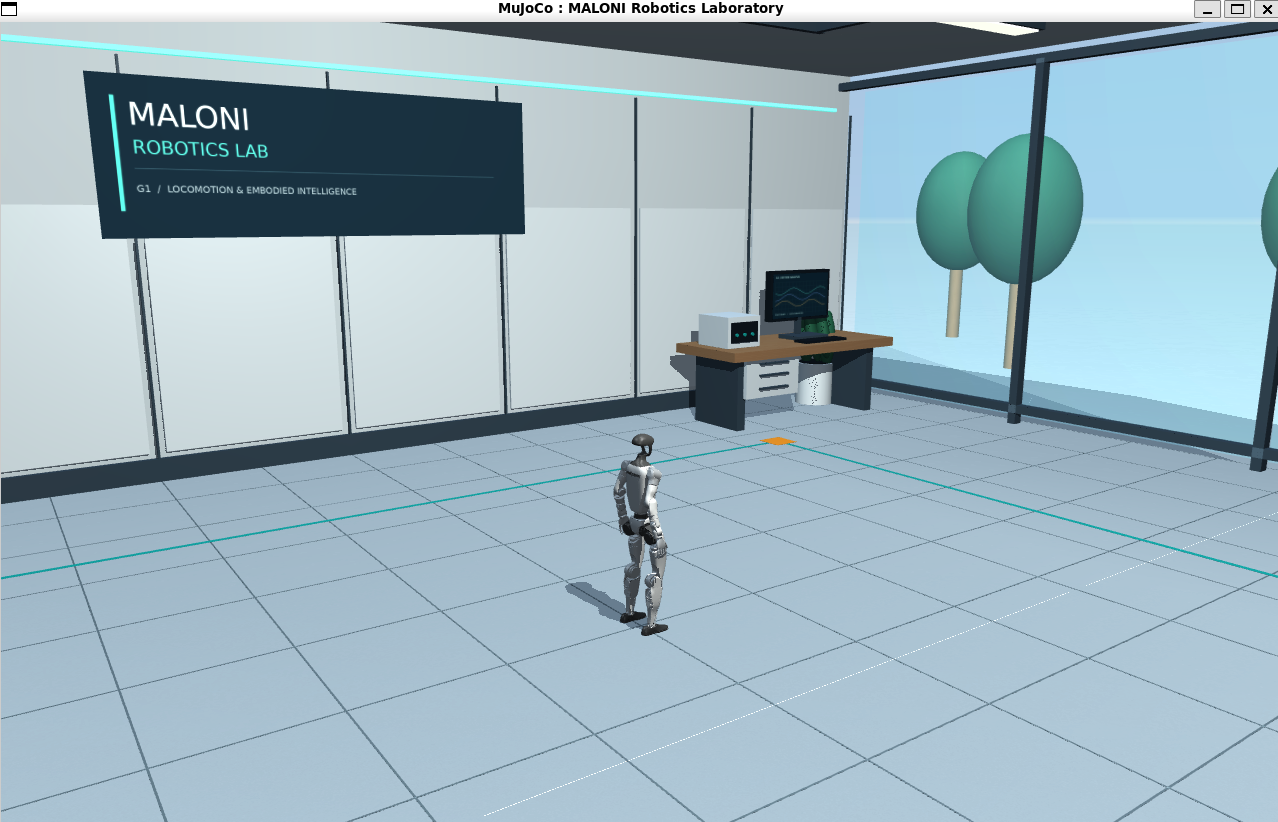The image size is (1278, 822).
Task: Open the window menu icon in title bar
Action: (x=9, y=8)
